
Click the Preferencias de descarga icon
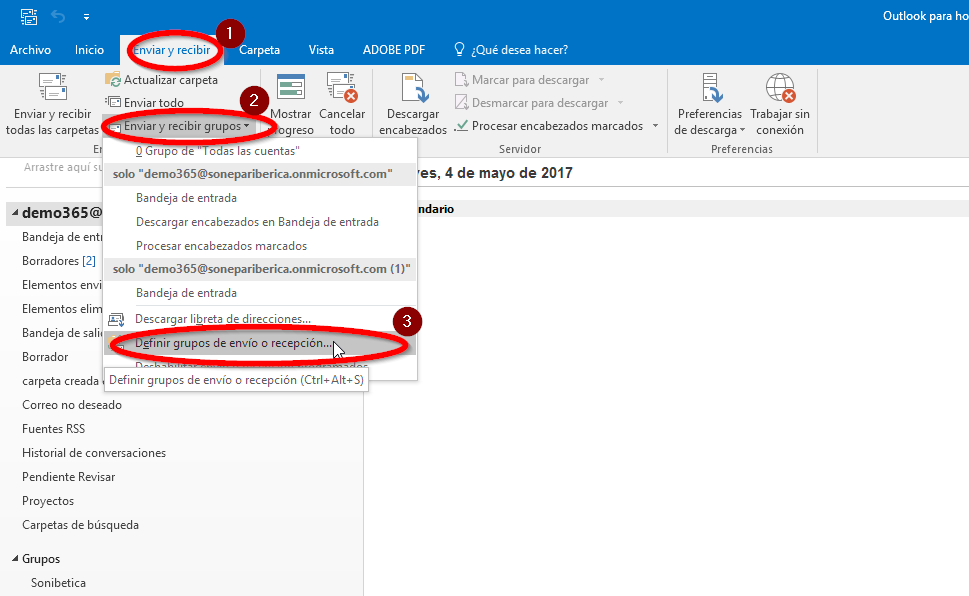point(711,87)
